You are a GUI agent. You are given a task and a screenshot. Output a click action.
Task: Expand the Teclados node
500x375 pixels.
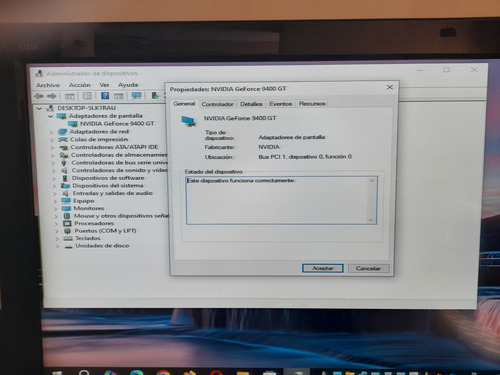click(x=57, y=239)
